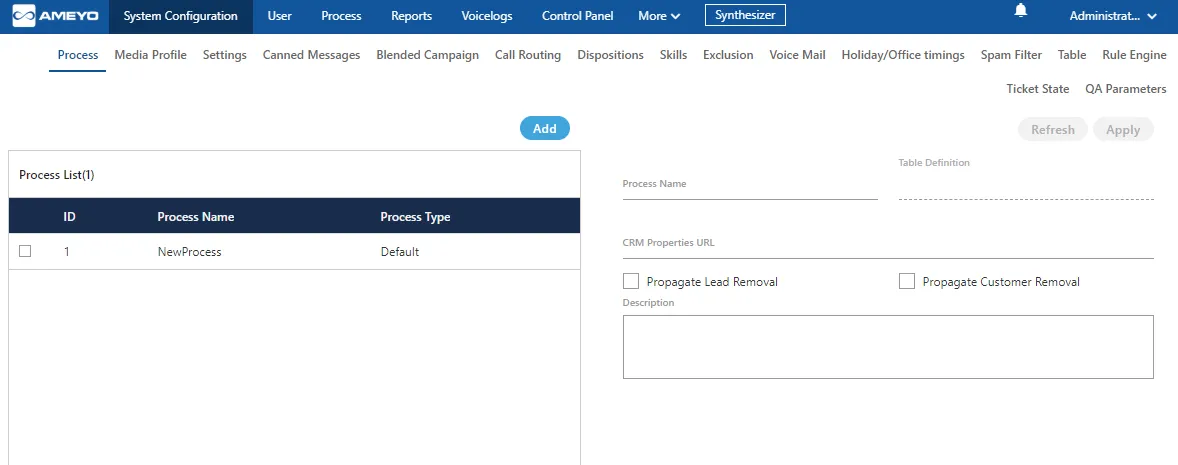The height and width of the screenshot is (465, 1178).
Task: Open the Settings tab
Action: [x=225, y=55]
